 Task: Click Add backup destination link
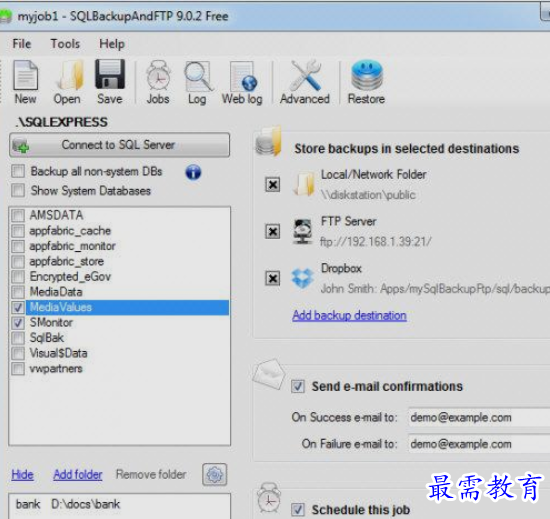(349, 316)
